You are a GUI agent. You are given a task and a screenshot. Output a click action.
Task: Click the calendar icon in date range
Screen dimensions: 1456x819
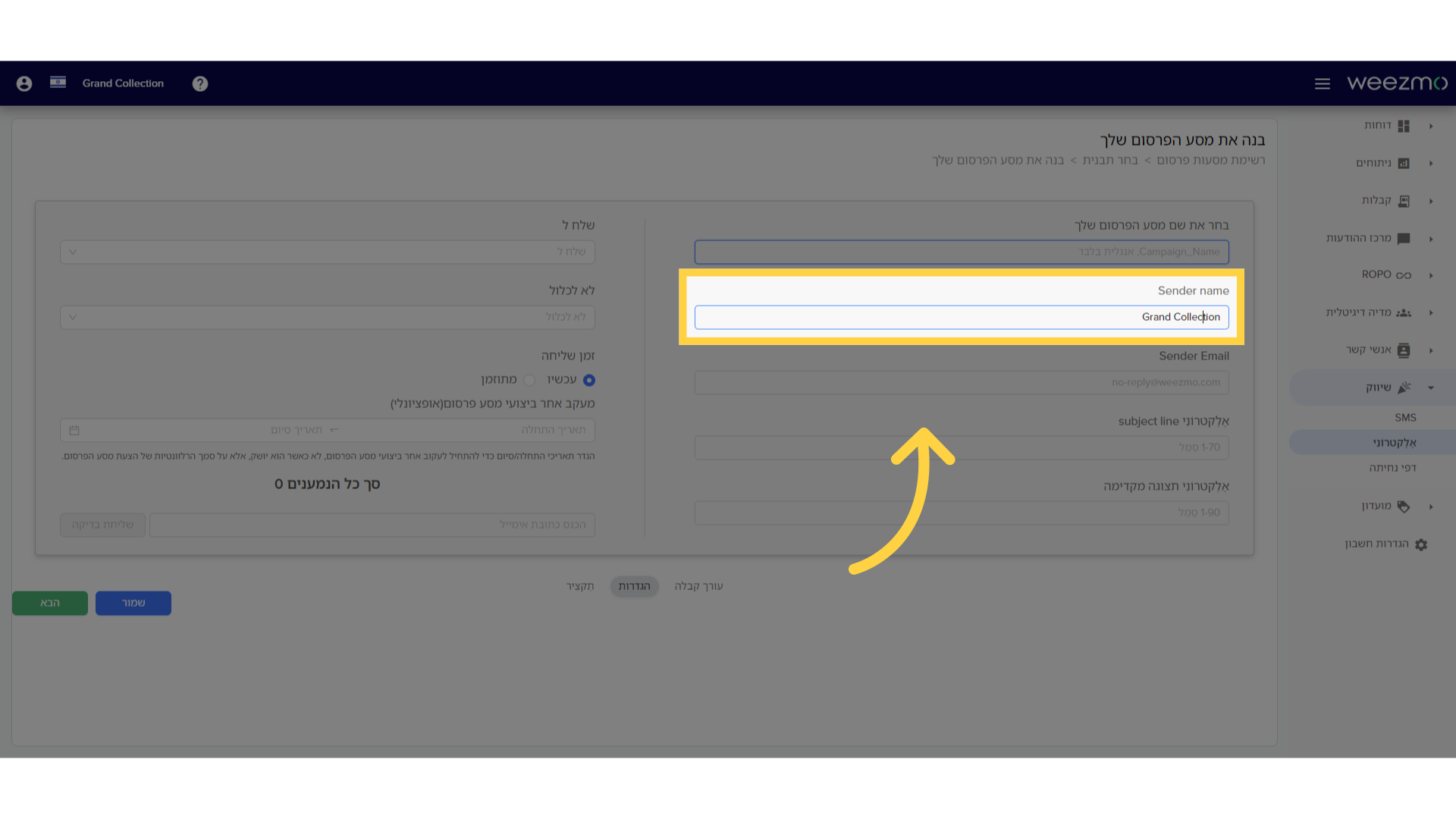74,430
